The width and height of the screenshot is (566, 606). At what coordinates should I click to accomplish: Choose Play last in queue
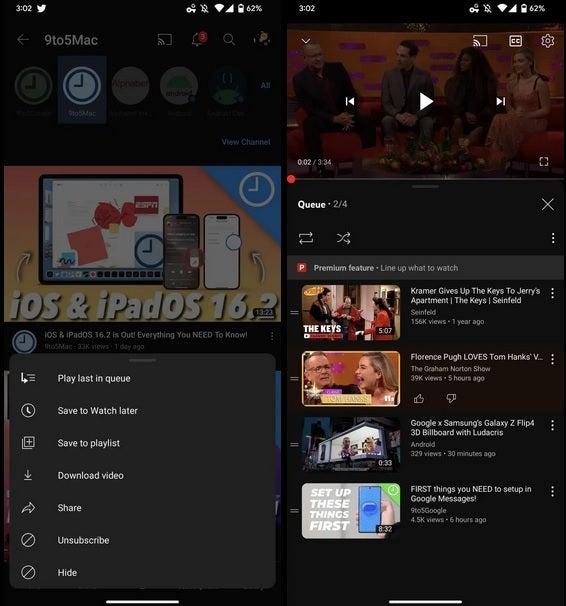(x=143, y=378)
